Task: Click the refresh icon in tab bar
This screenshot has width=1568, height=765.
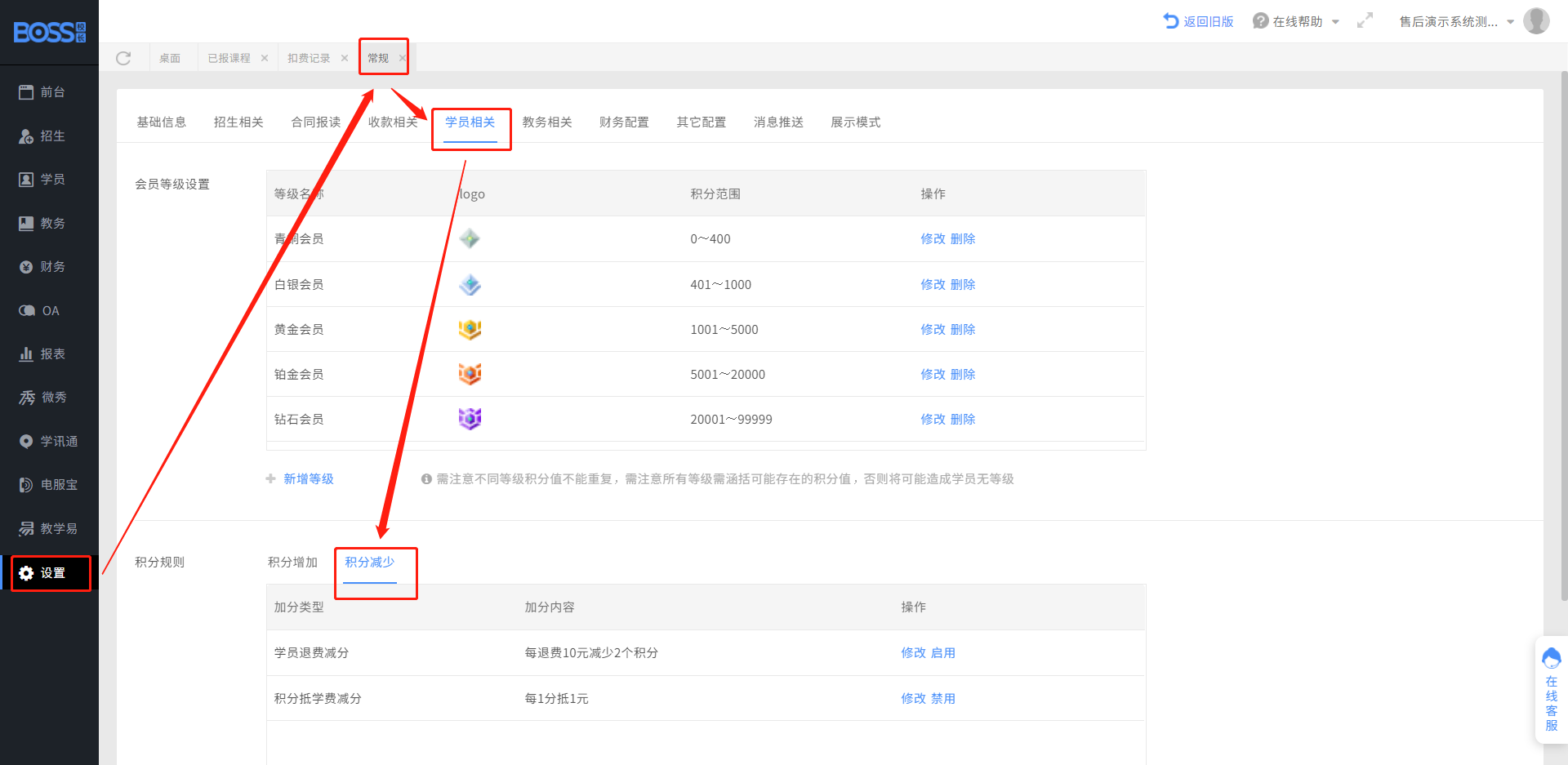Action: 123,58
